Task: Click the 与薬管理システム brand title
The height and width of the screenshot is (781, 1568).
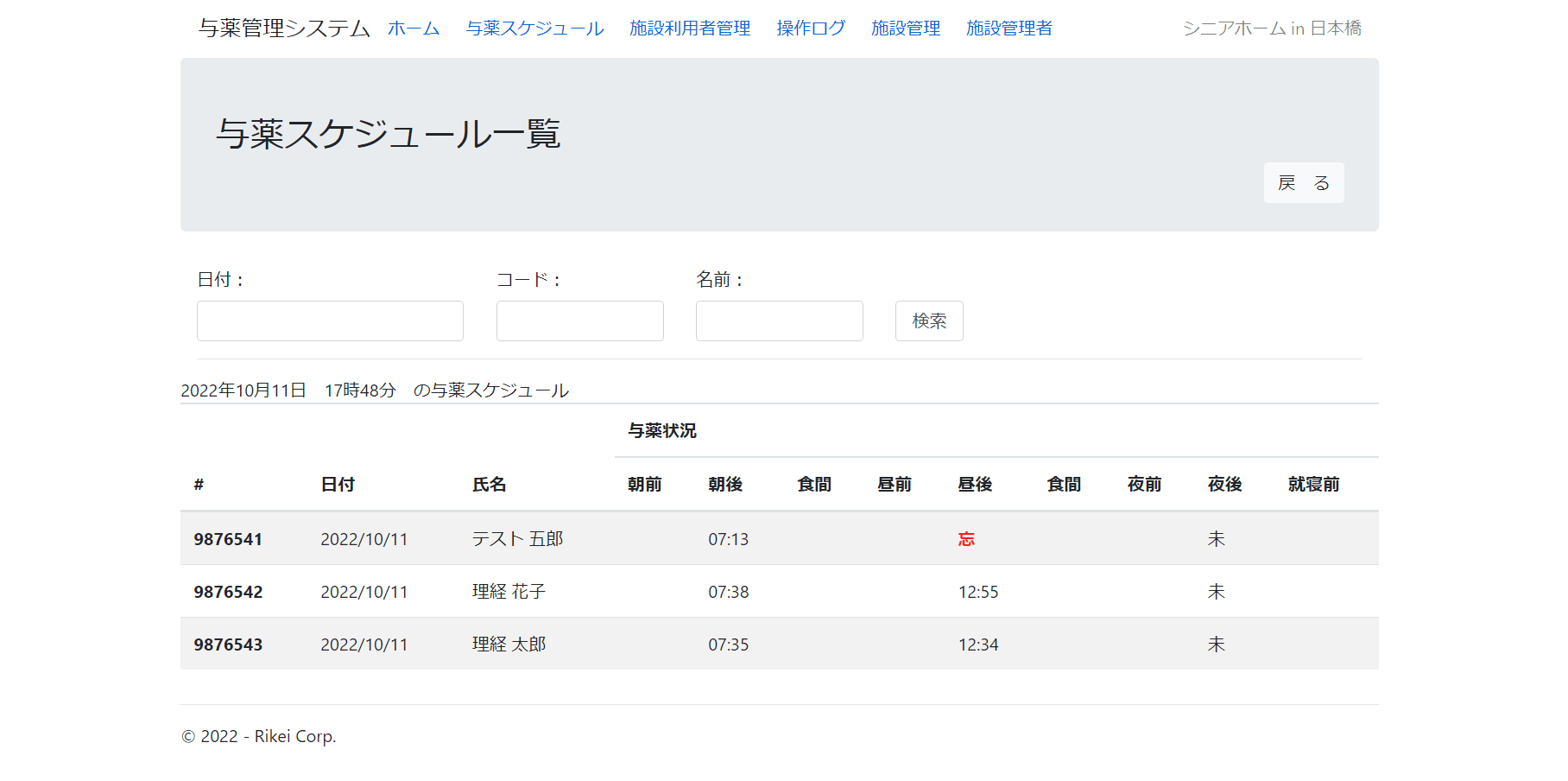Action: 284,29
